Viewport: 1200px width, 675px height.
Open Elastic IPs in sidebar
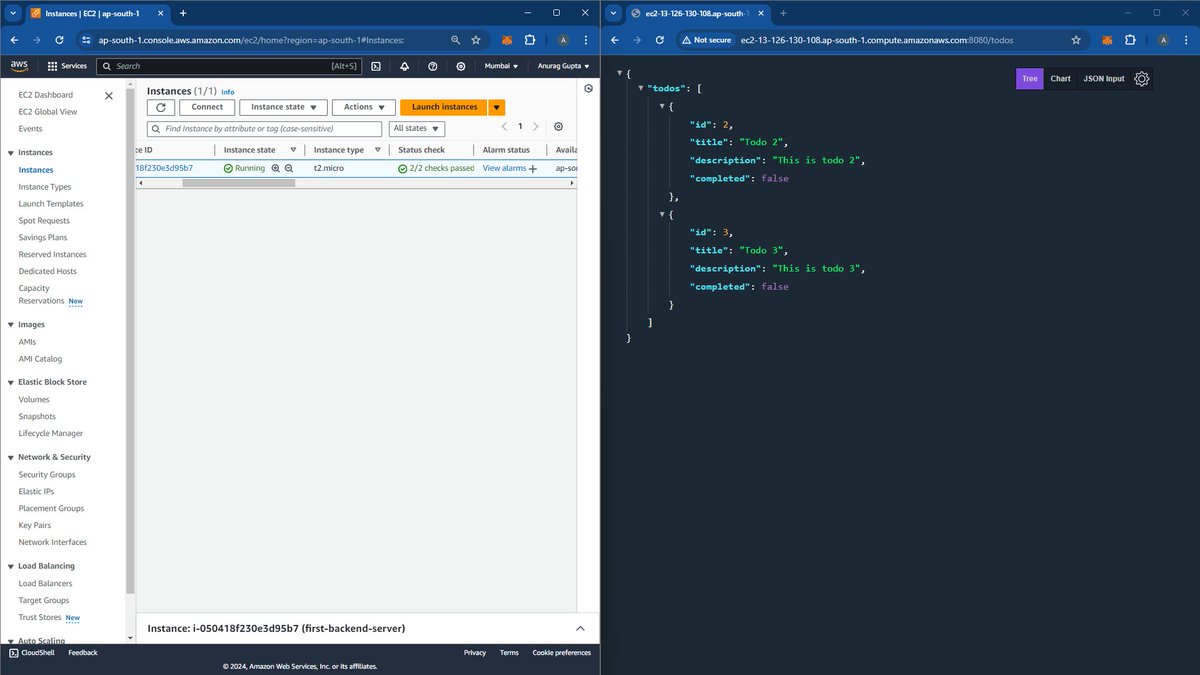[x=37, y=492]
